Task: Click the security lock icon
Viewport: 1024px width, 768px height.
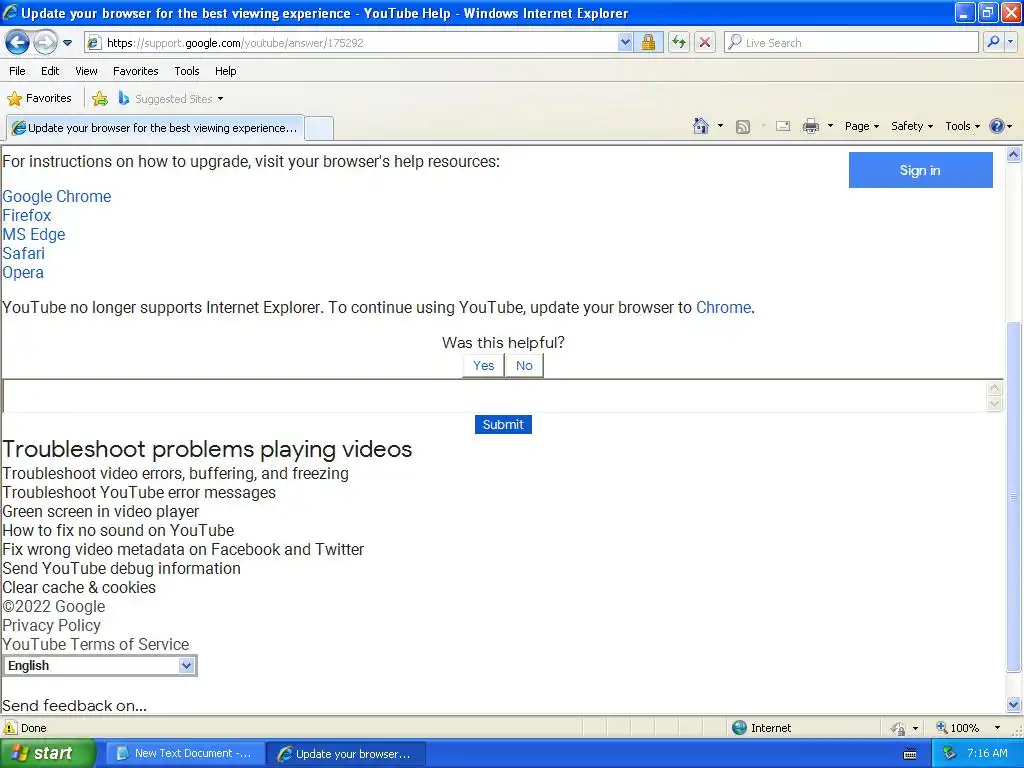Action: (648, 42)
